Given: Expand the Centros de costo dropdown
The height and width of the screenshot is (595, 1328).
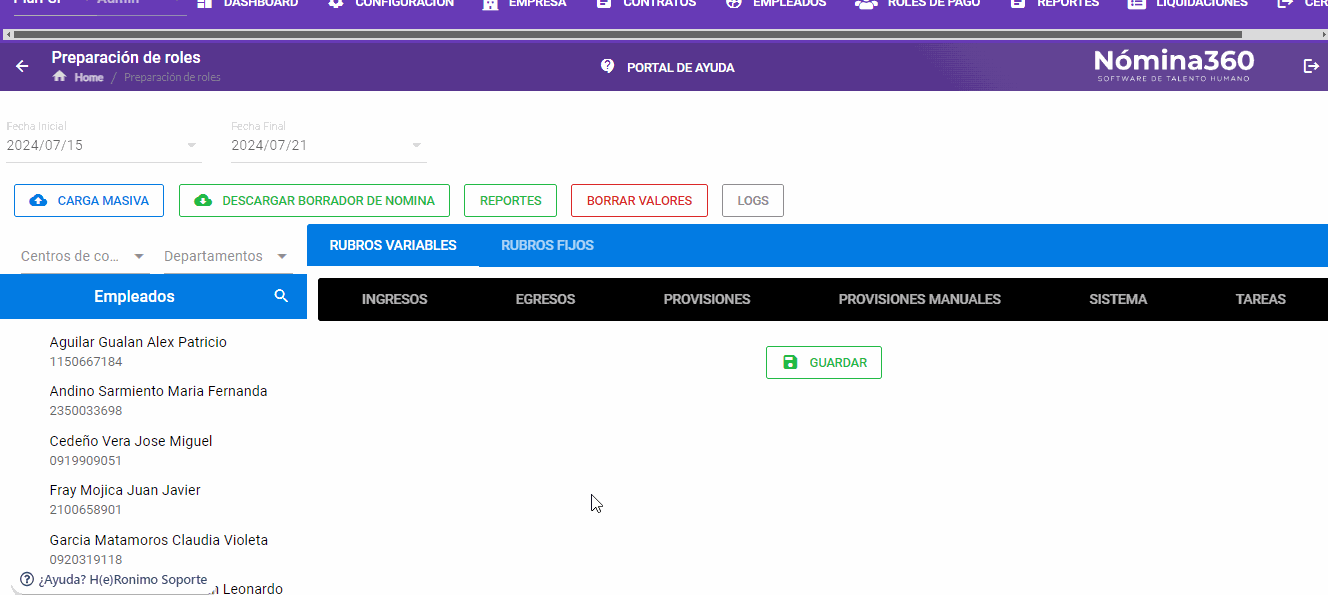Looking at the screenshot, I should pyautogui.click(x=84, y=256).
